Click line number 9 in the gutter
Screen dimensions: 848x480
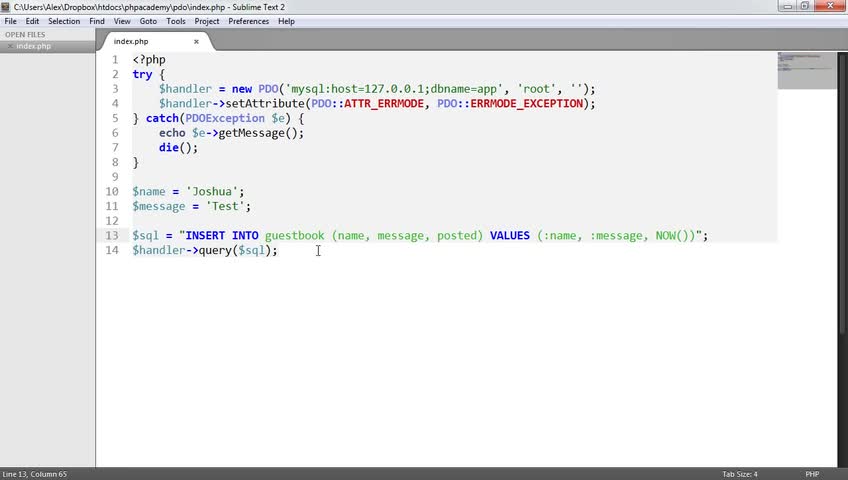tap(115, 177)
